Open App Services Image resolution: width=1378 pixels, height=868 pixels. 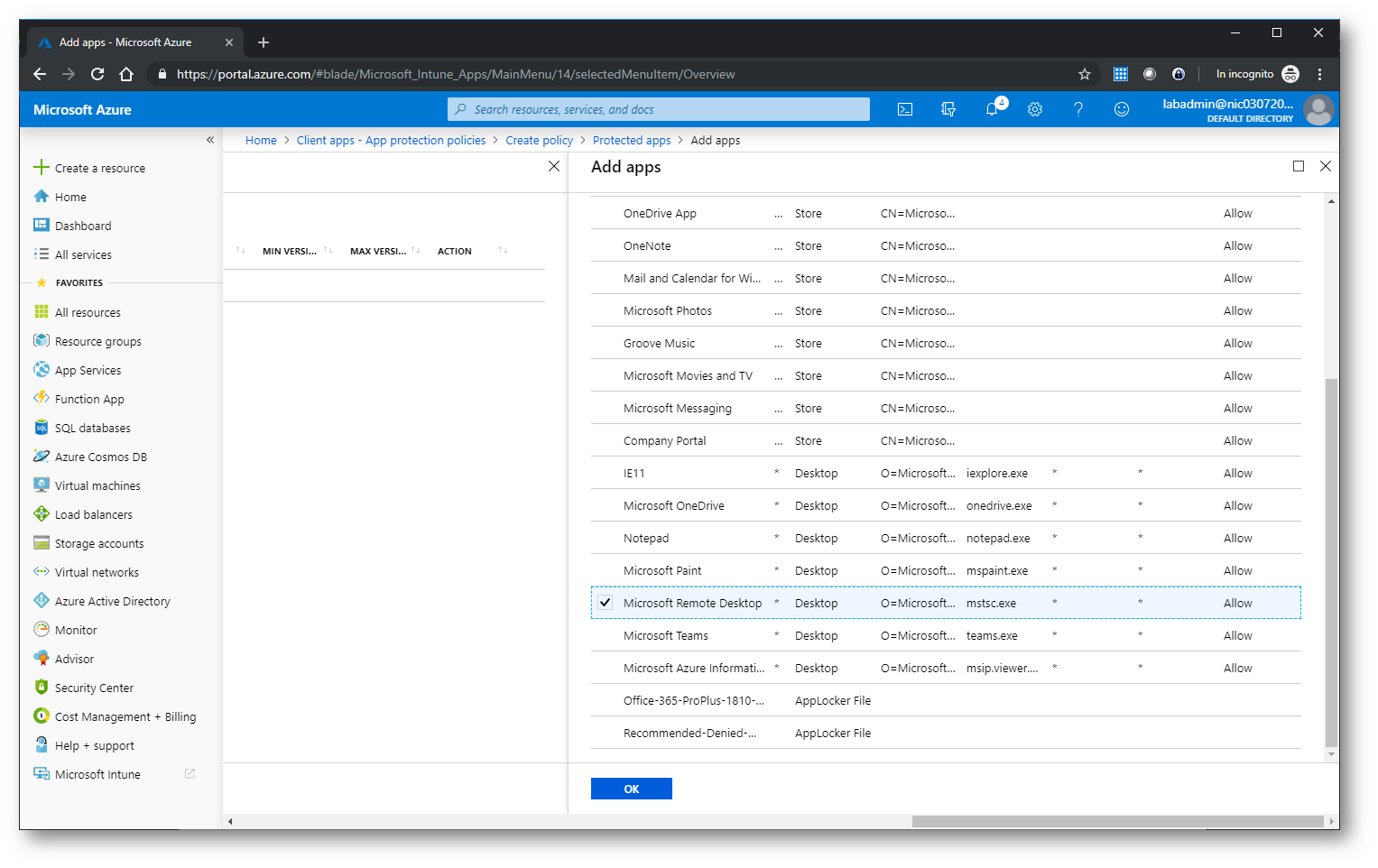click(x=88, y=370)
